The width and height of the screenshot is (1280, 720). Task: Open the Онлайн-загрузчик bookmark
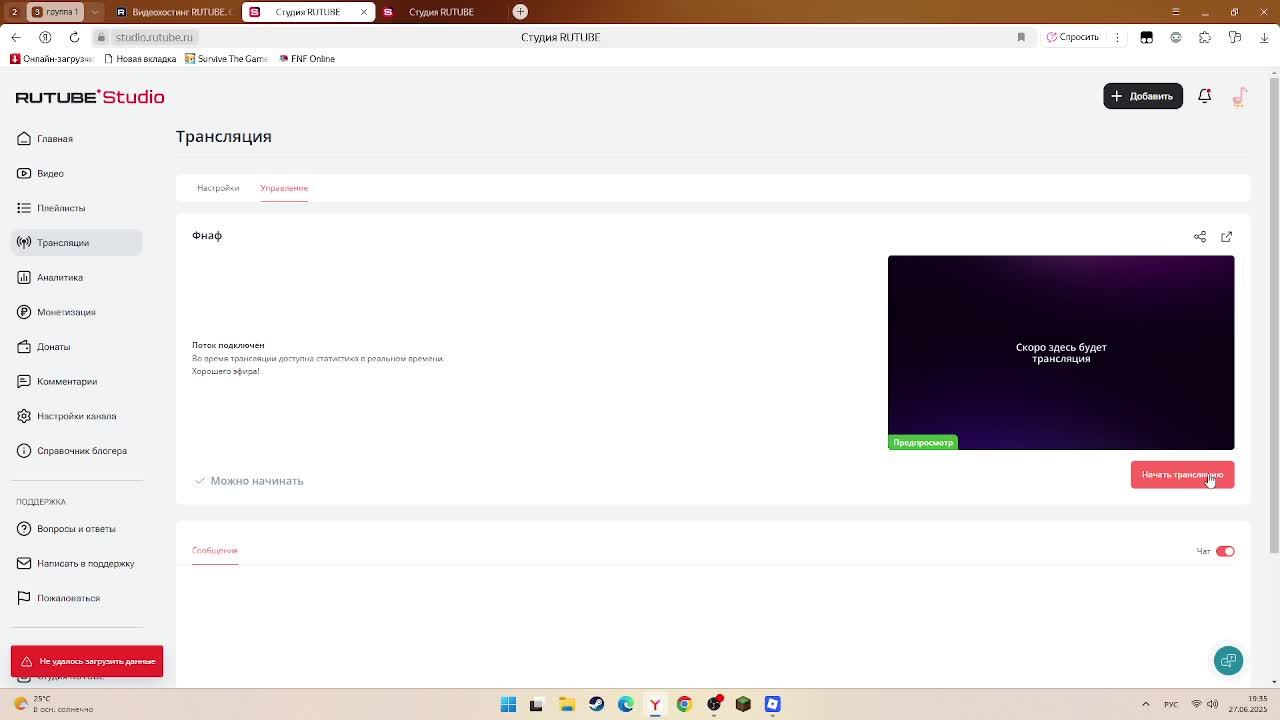click(x=51, y=59)
